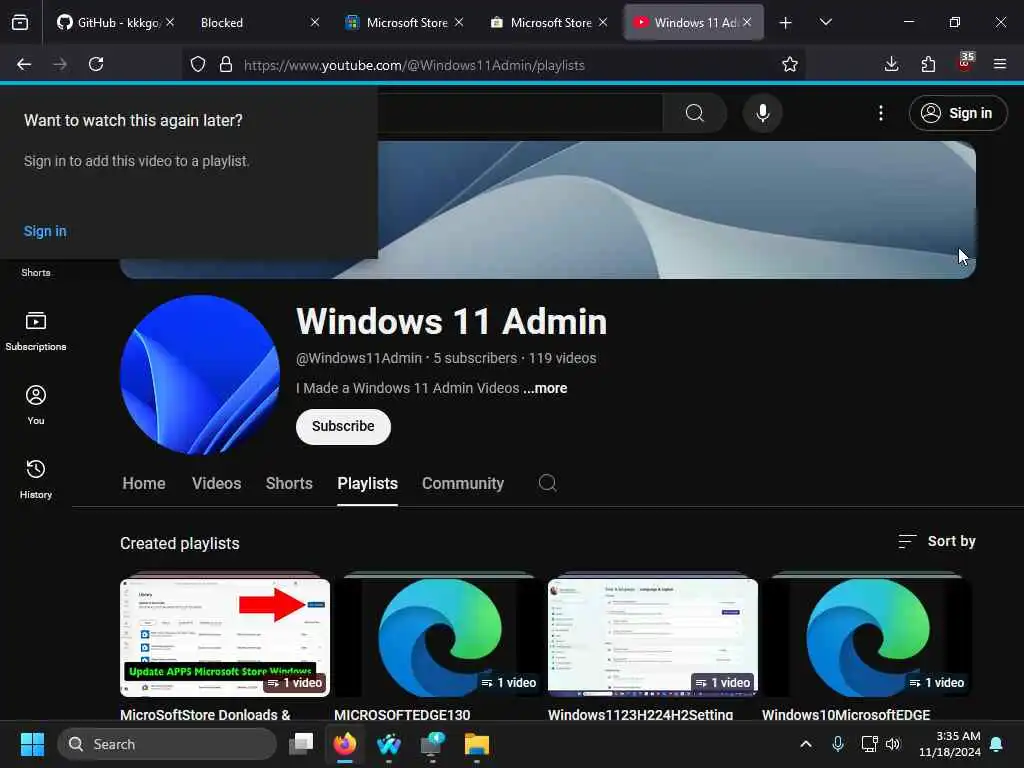Open Windows Start menu
The height and width of the screenshot is (768, 1024).
pyautogui.click(x=32, y=744)
